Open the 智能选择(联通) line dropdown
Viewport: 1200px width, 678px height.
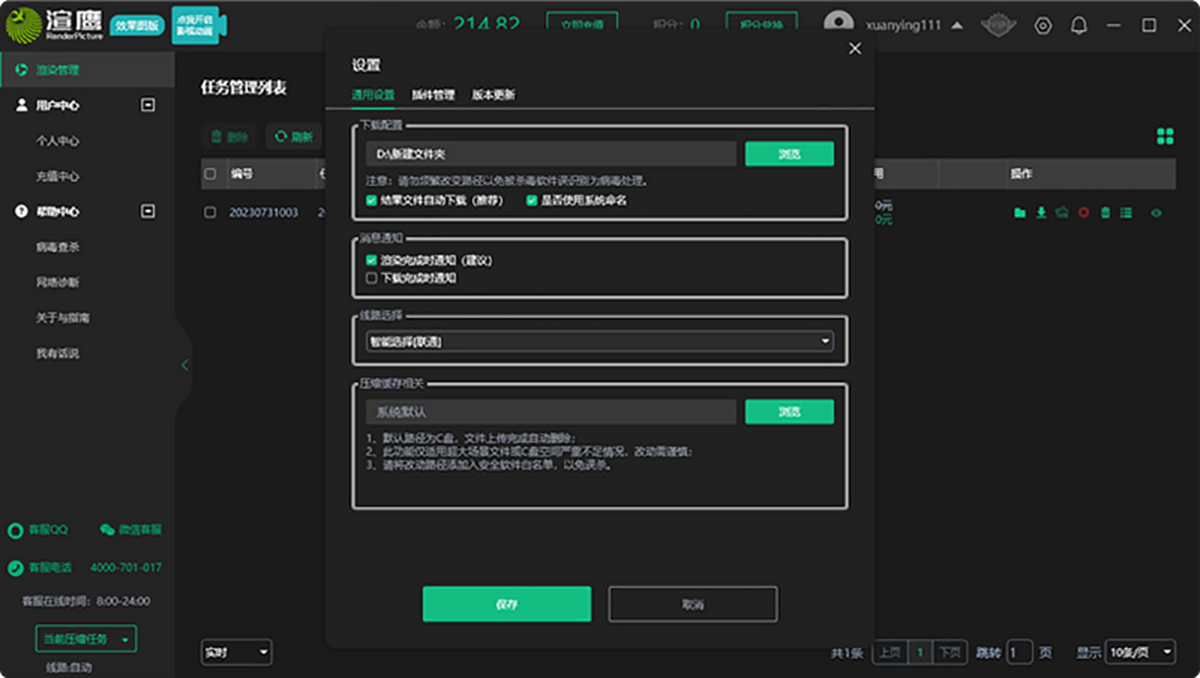(x=599, y=342)
